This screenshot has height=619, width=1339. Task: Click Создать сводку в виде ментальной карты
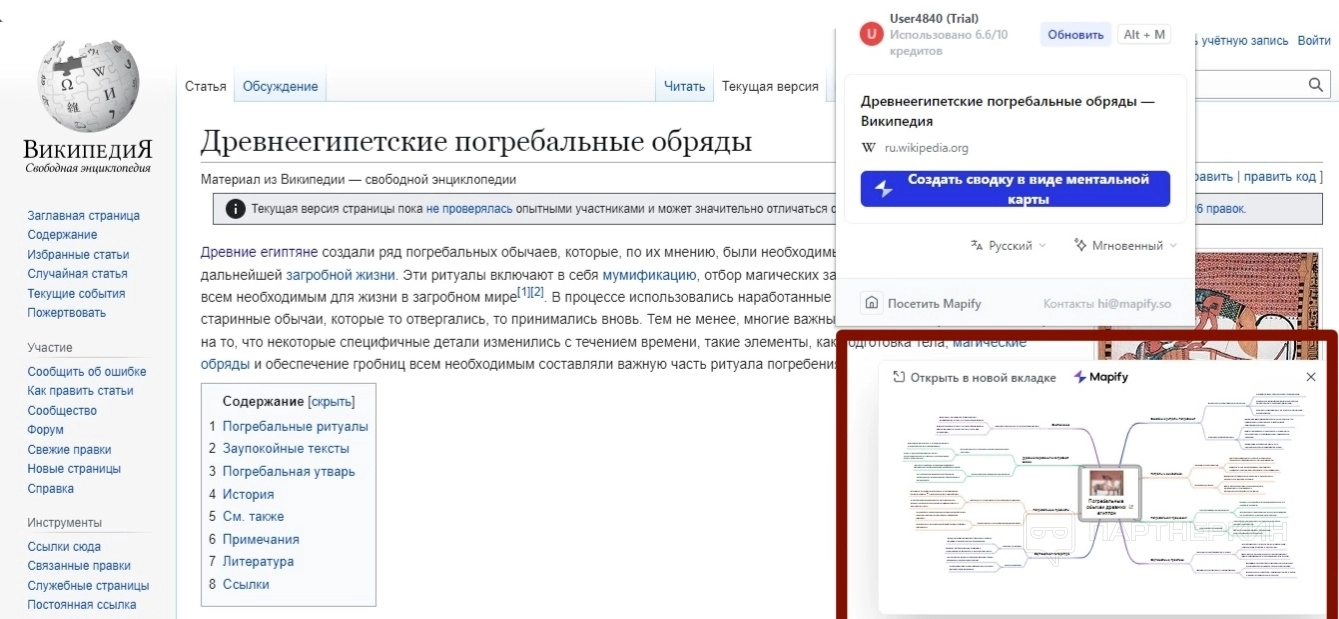click(x=1015, y=189)
